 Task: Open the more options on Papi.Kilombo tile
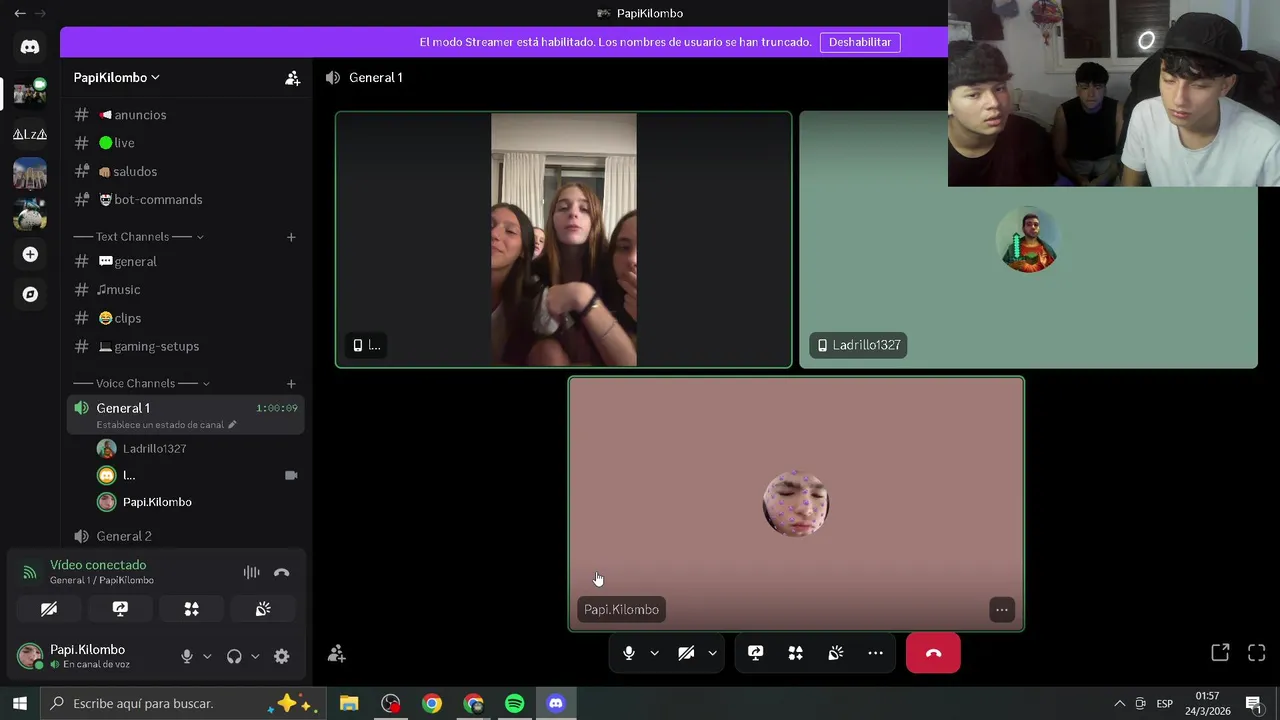(x=1001, y=610)
